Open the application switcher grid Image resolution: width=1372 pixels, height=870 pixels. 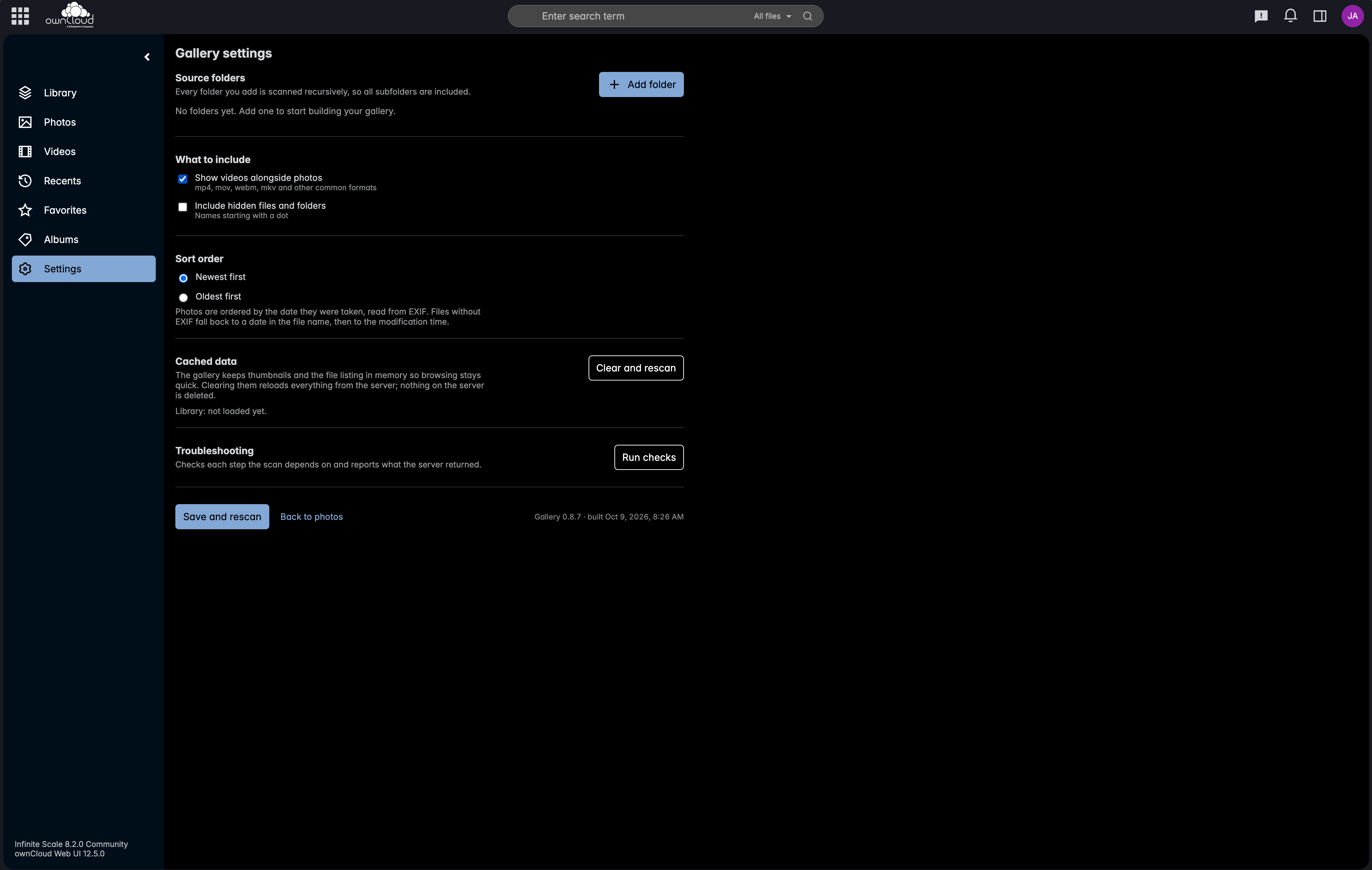coord(20,16)
